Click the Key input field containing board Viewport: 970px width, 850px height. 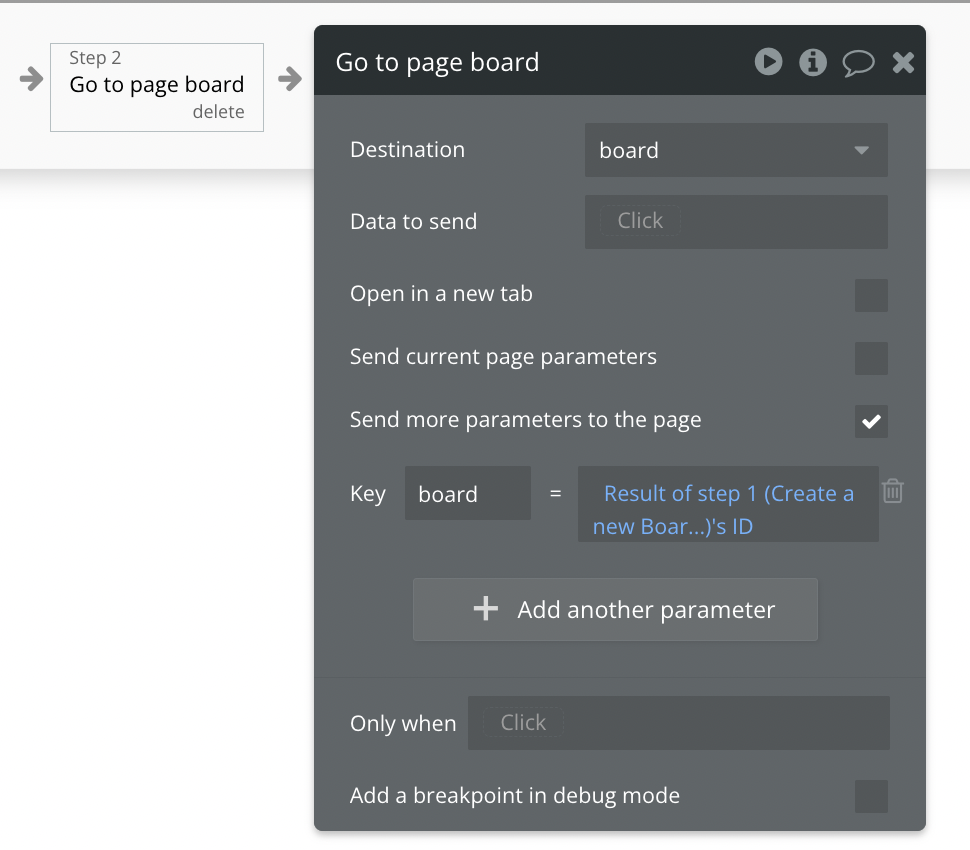pyautogui.click(x=467, y=494)
